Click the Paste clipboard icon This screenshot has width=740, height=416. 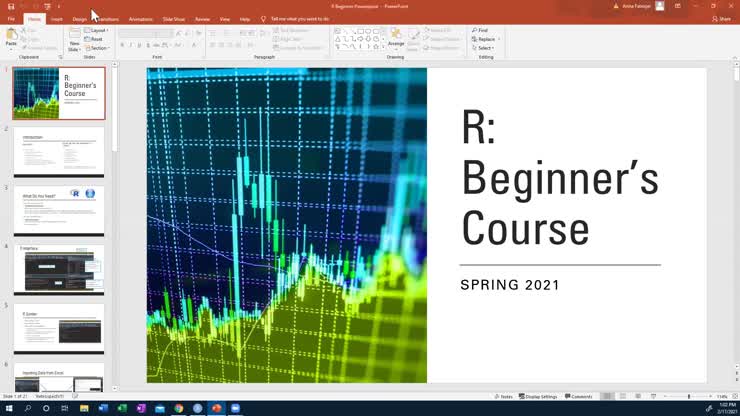[11, 34]
